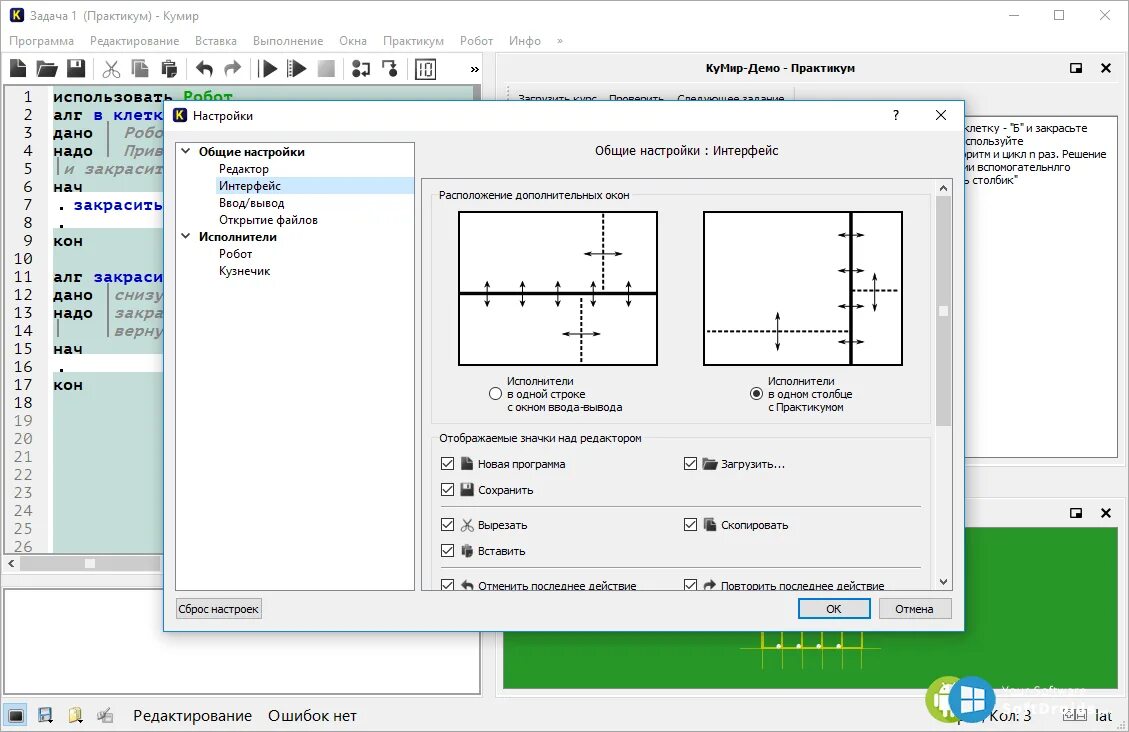Open the Робот menu

[x=477, y=41]
